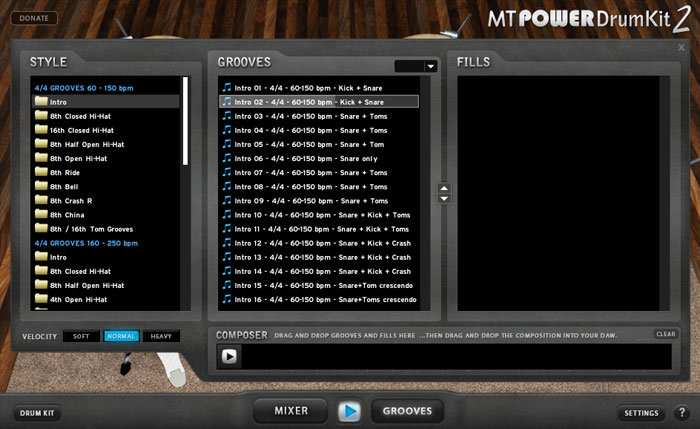Click the note icon for Intro 09 groove

point(227,200)
